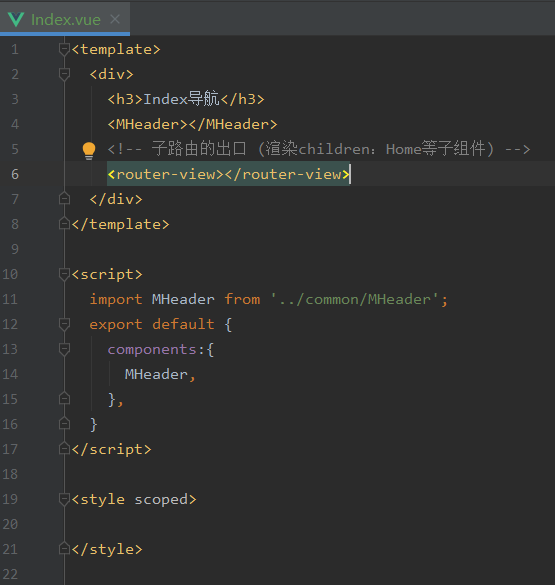555x585 pixels.
Task: Click line number 11 in gutter
Action: tap(10, 299)
